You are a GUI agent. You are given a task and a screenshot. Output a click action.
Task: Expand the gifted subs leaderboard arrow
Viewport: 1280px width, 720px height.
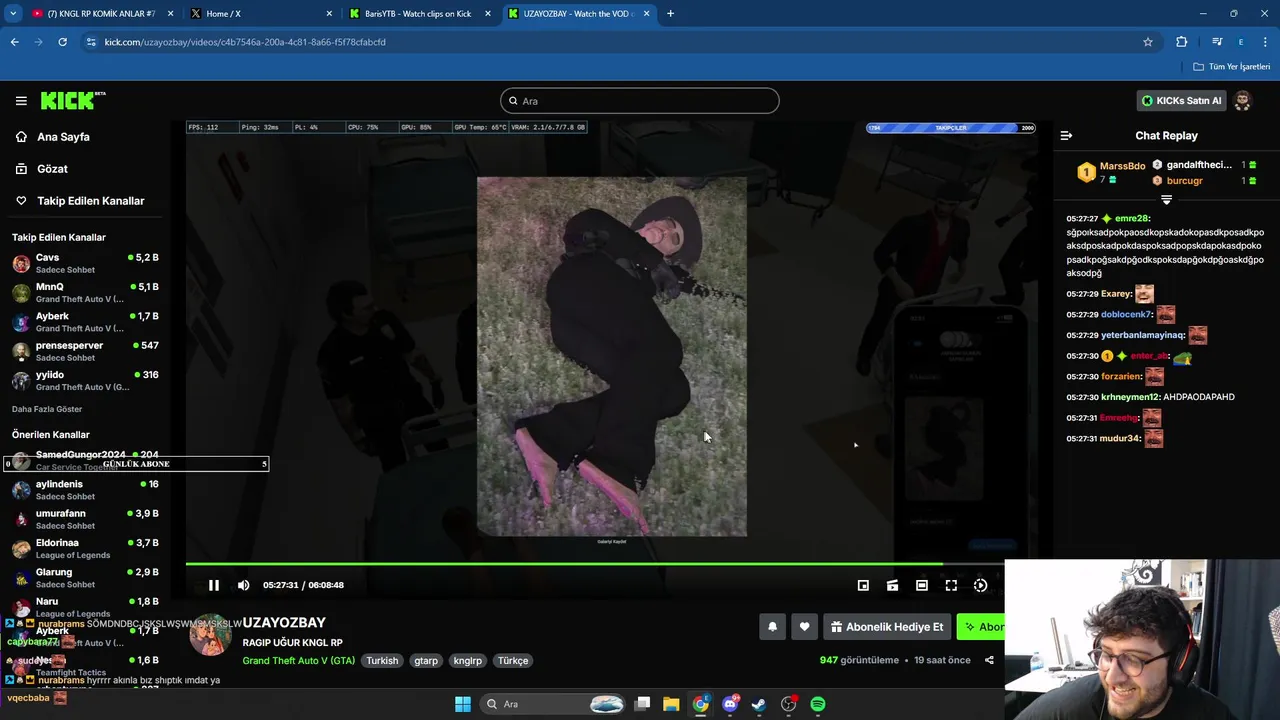tap(1166, 200)
